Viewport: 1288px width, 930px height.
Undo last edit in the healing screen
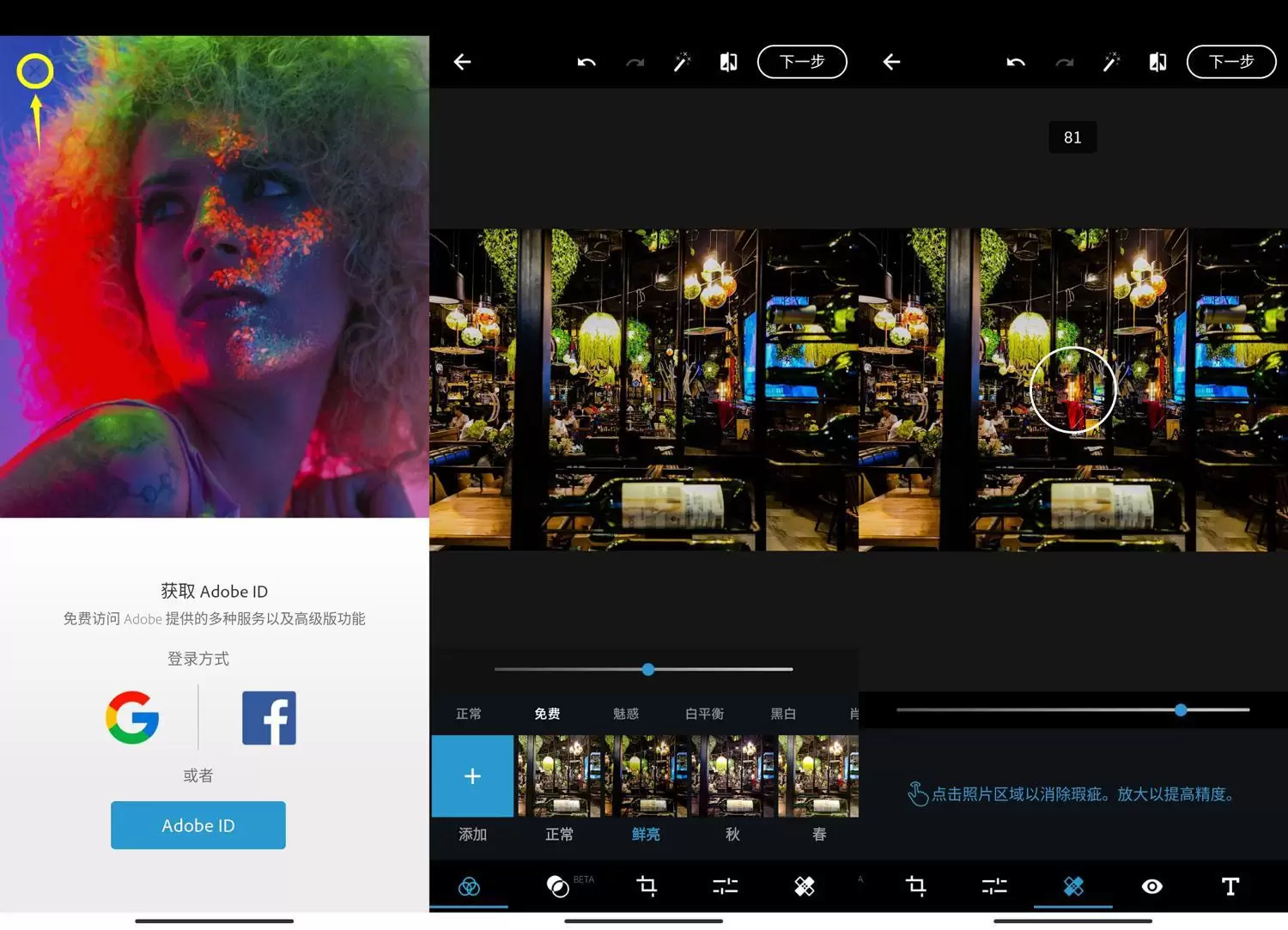tap(1016, 62)
